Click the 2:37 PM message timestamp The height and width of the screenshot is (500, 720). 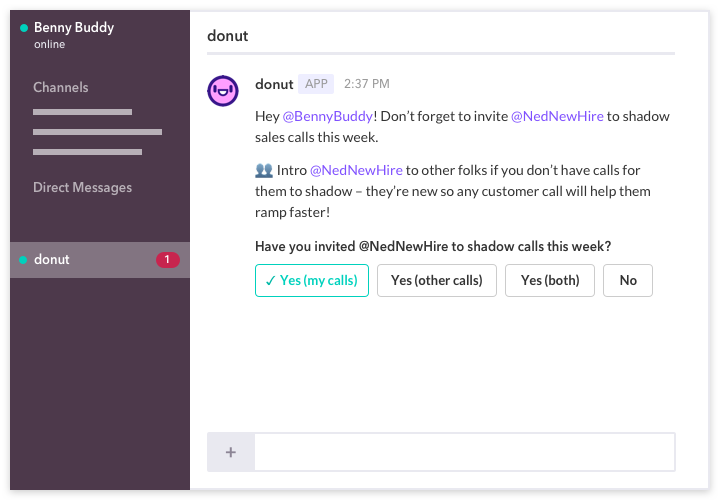click(367, 84)
